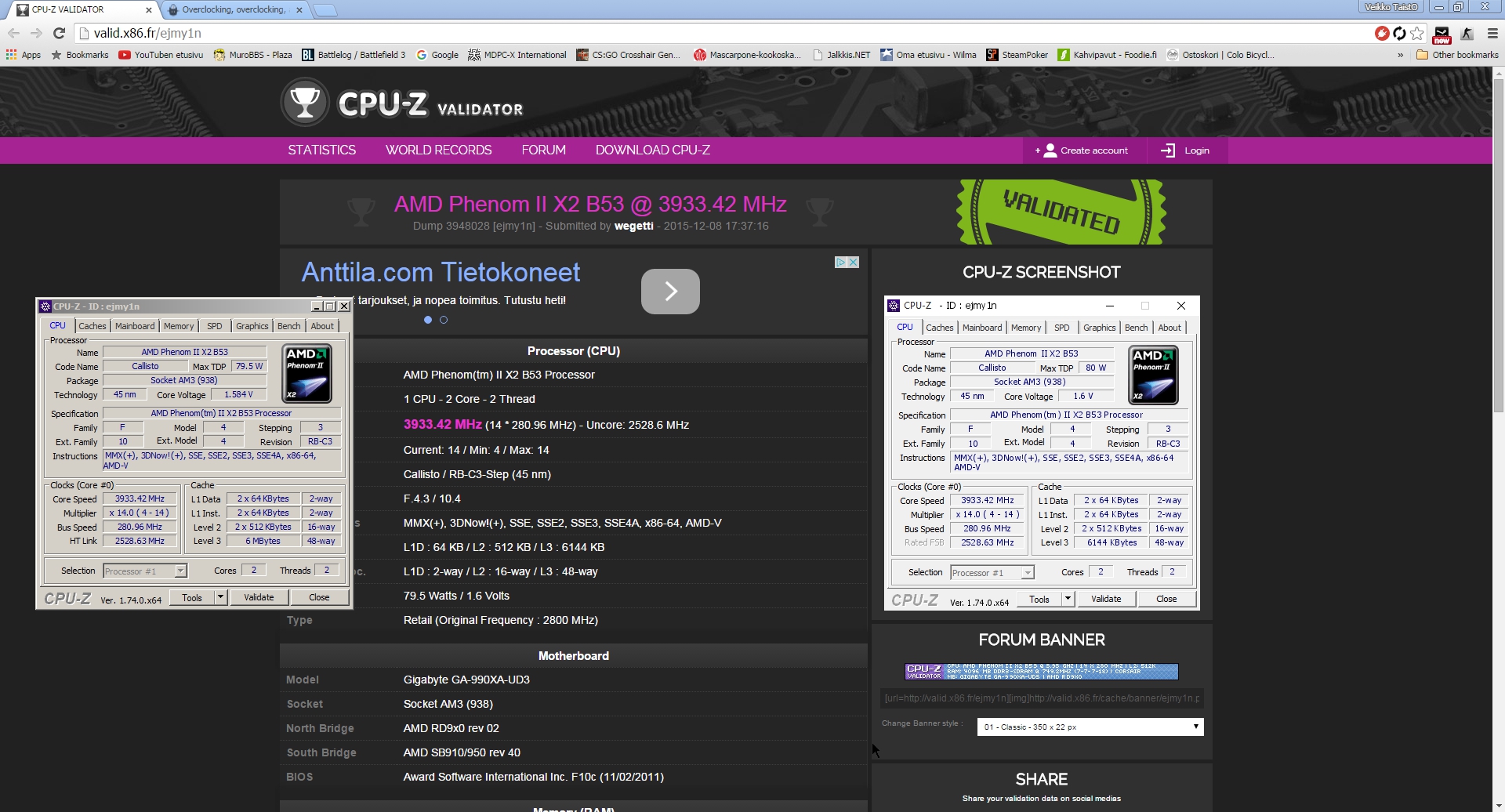Select the second ad carousel dot
This screenshot has width=1505, height=812.
[x=444, y=320]
